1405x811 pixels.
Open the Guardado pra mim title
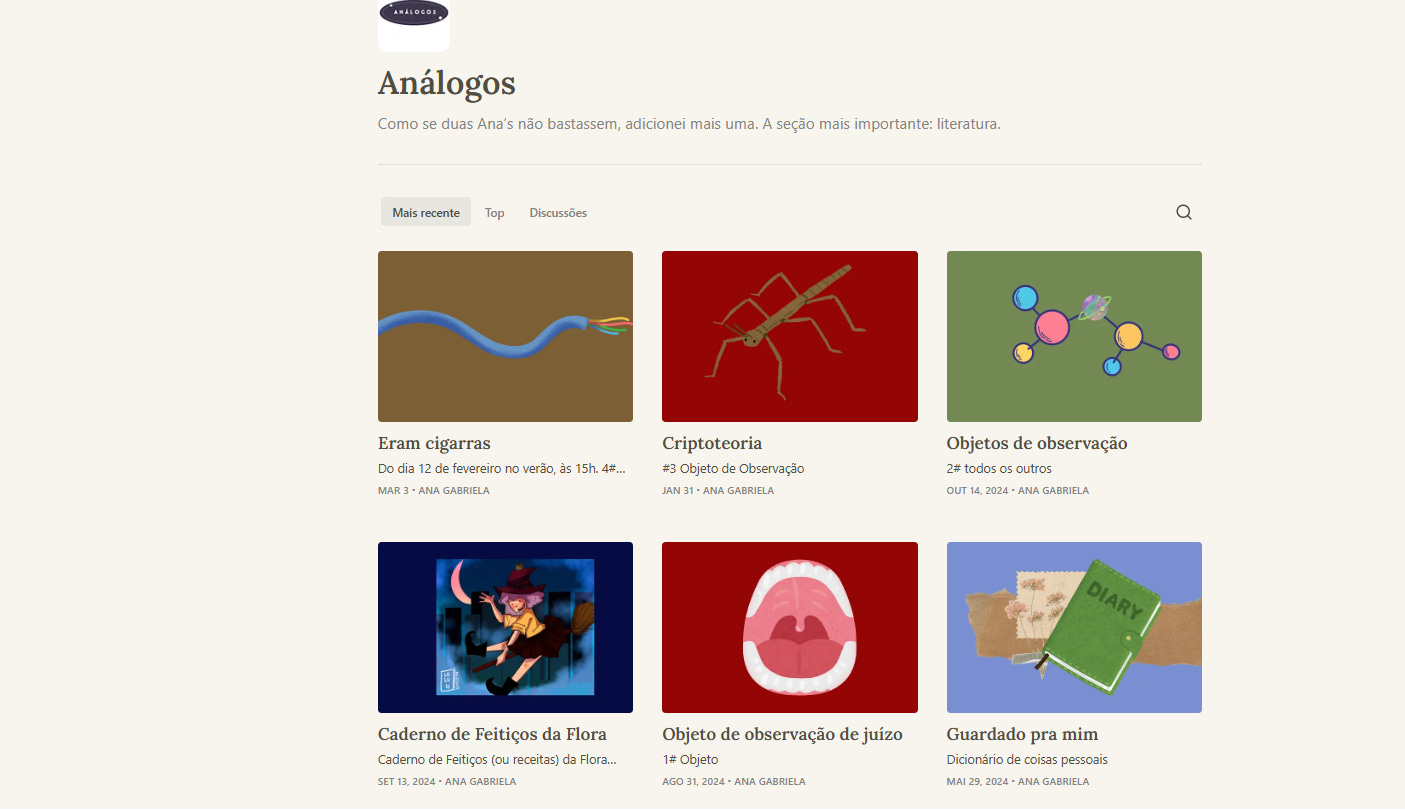tap(1022, 734)
